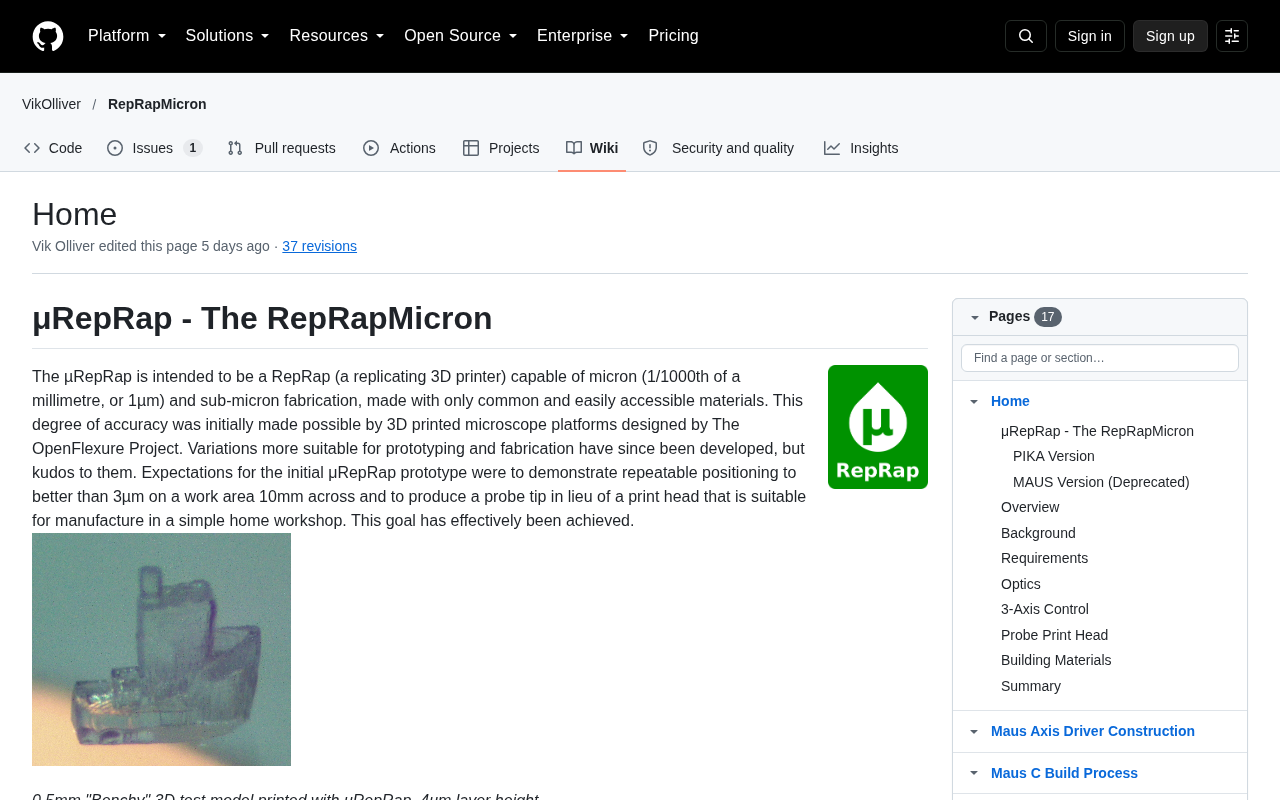Collapse the Home page section caret

974,402
